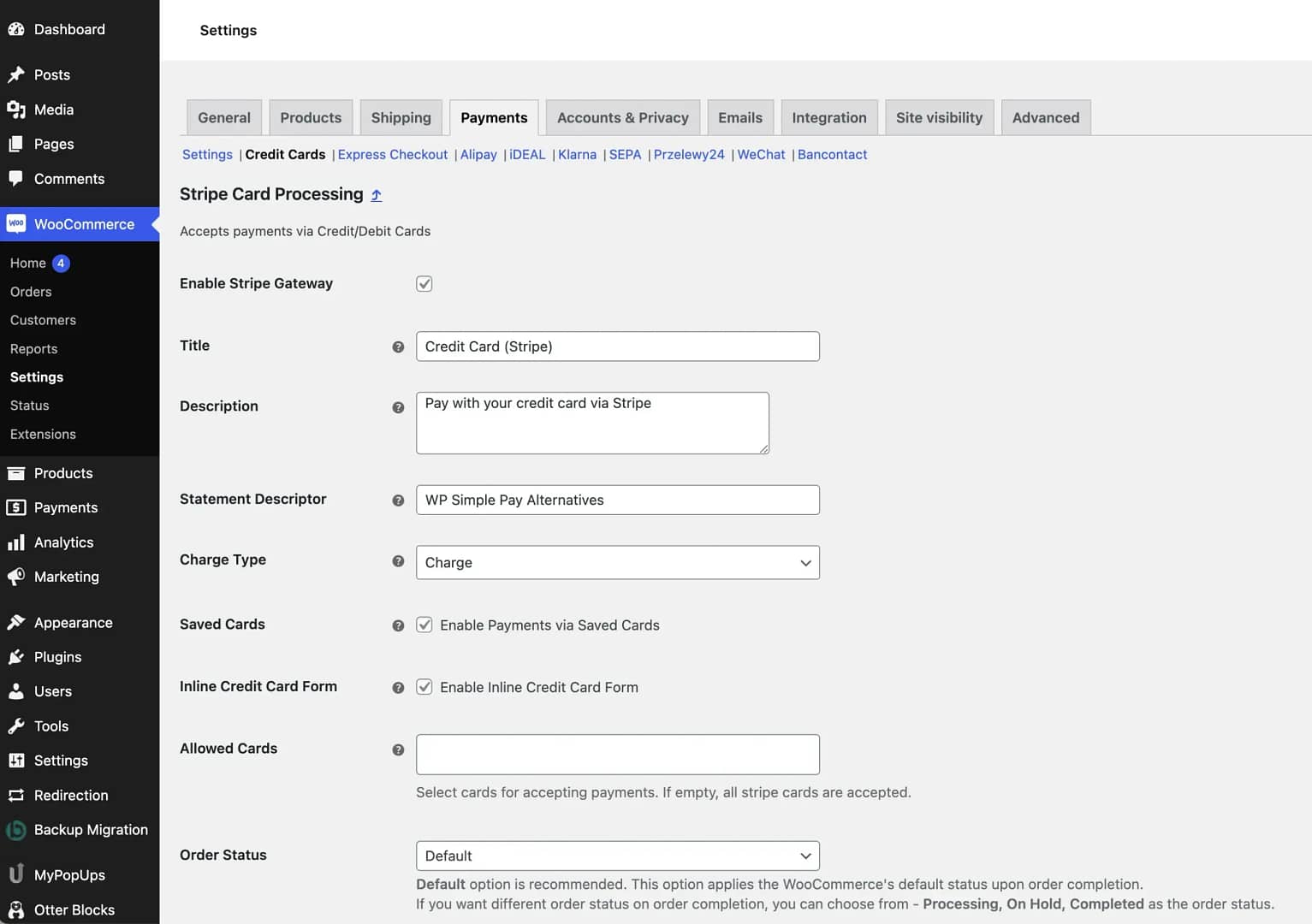Click the help icon next to Description
This screenshot has width=1312, height=924.
click(x=398, y=407)
